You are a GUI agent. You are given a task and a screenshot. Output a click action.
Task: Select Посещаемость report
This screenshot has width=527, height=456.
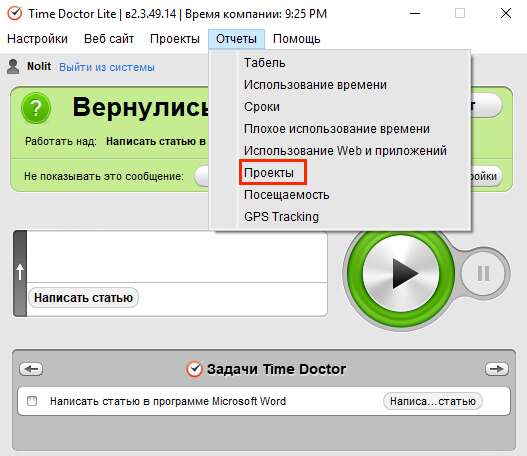tap(286, 195)
